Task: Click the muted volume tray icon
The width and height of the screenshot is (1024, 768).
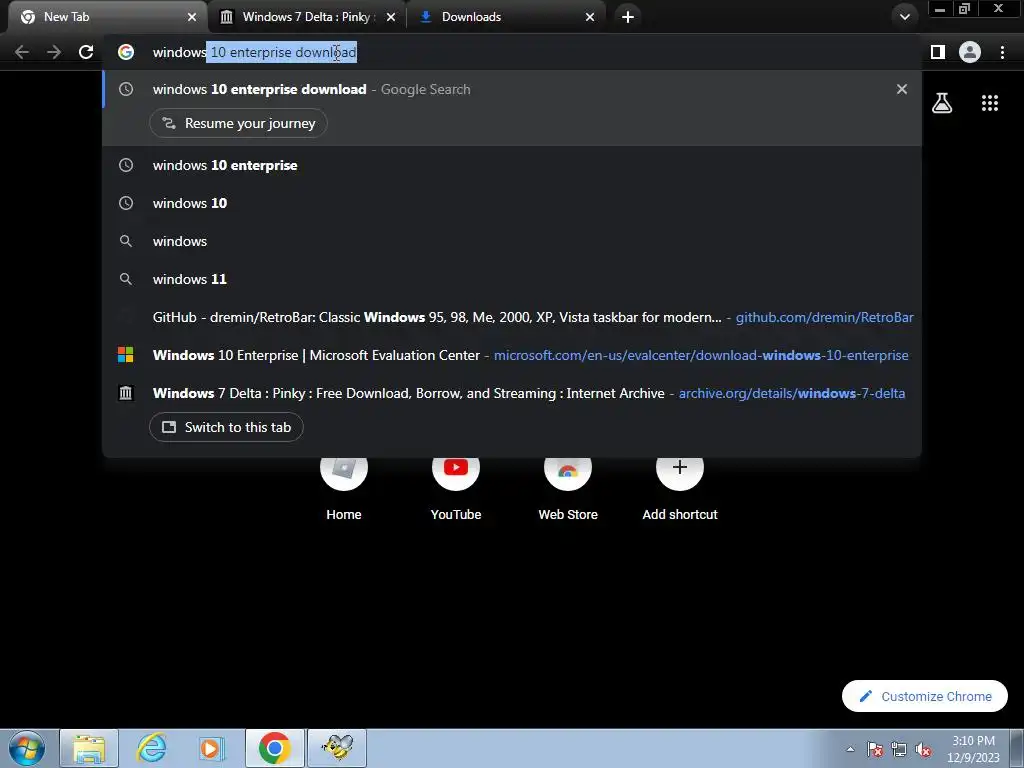Action: coord(923,749)
